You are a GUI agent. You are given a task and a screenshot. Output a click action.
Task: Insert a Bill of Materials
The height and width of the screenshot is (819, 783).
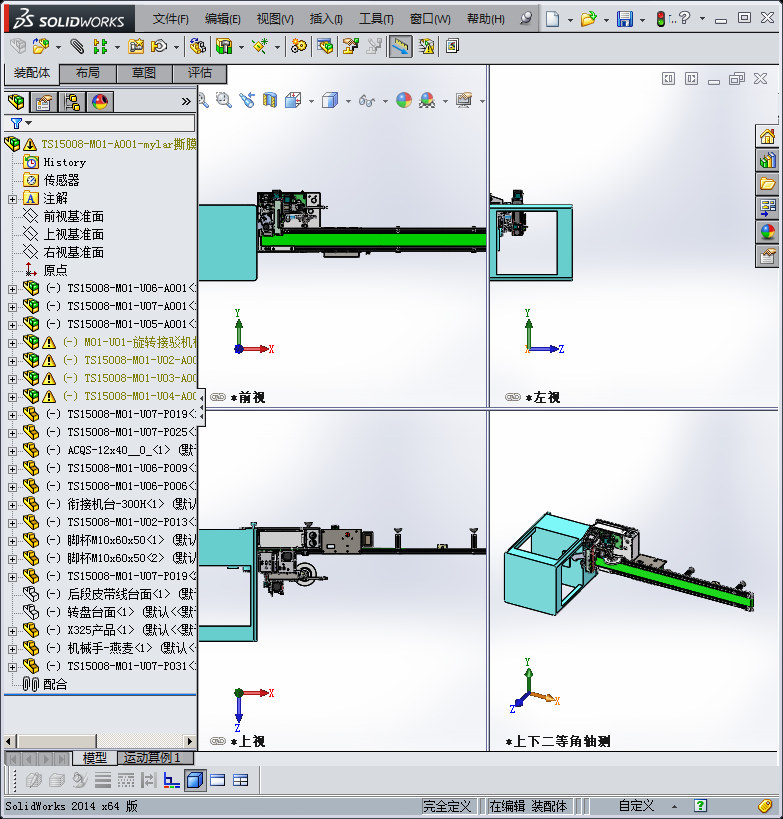[x=325, y=46]
